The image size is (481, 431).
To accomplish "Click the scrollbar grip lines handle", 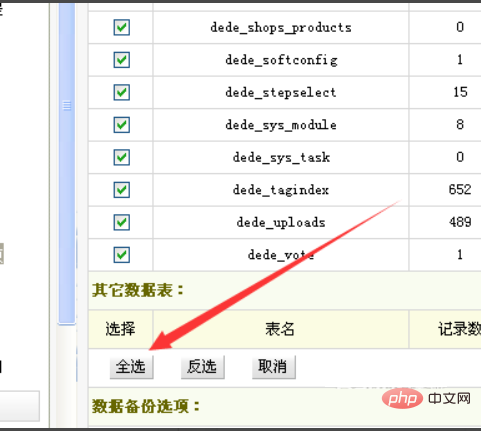I will 67,106.
